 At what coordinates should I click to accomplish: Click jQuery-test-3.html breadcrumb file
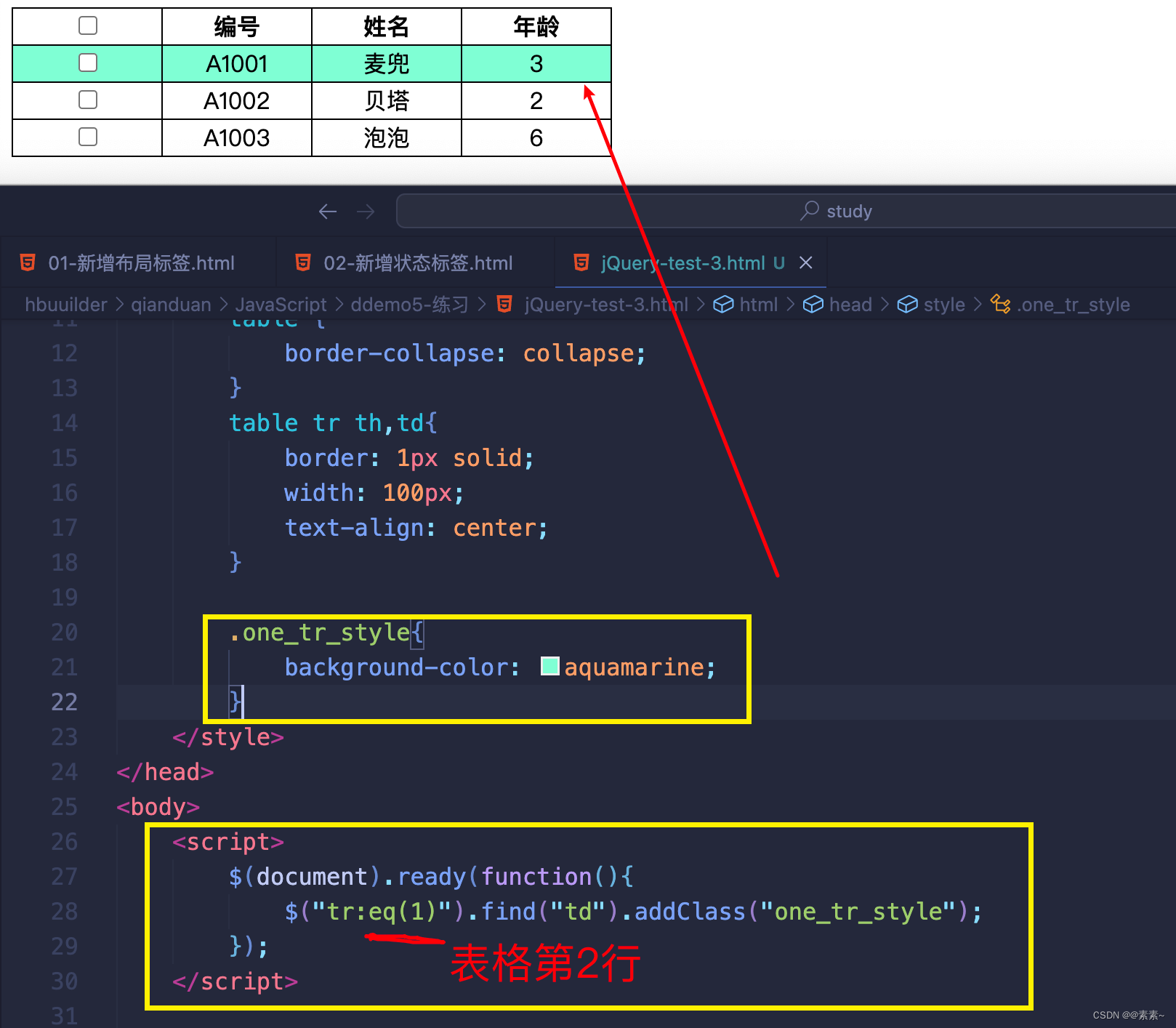click(606, 305)
